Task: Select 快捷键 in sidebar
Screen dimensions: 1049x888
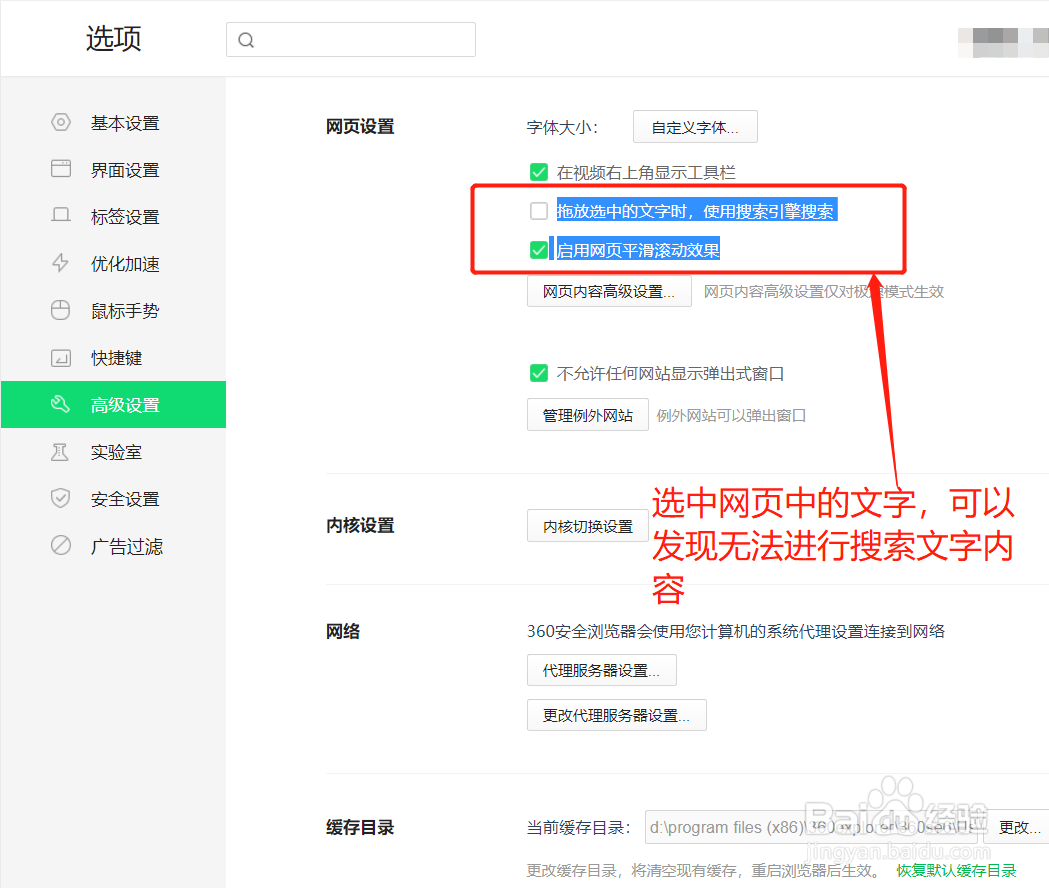Action: click(x=114, y=358)
